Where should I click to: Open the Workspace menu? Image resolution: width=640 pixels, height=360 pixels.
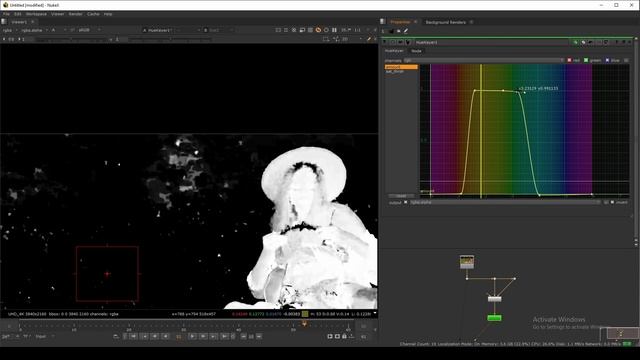pos(36,14)
